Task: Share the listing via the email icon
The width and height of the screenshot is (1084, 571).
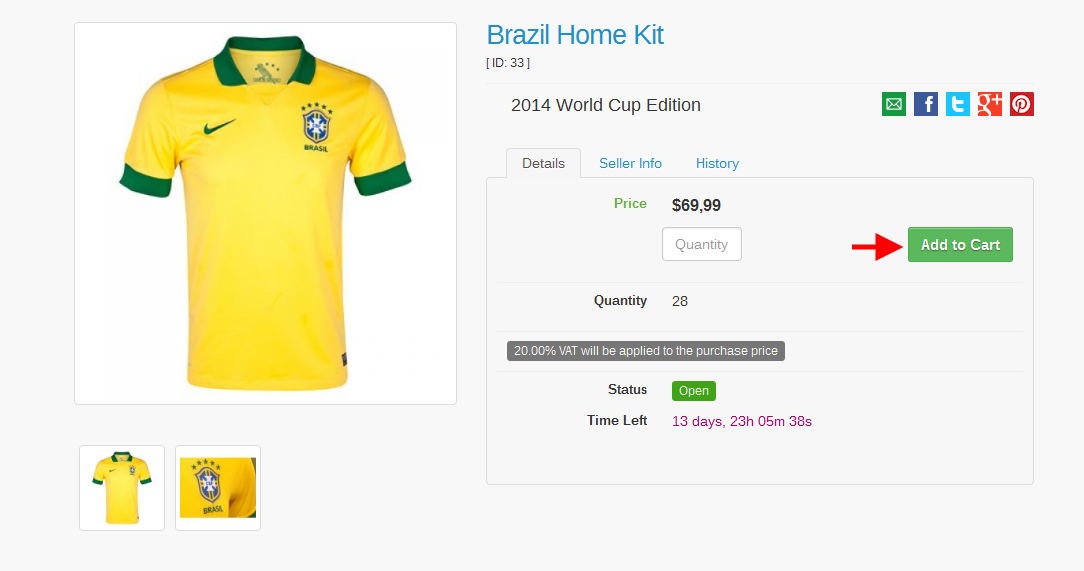Action: pos(893,104)
